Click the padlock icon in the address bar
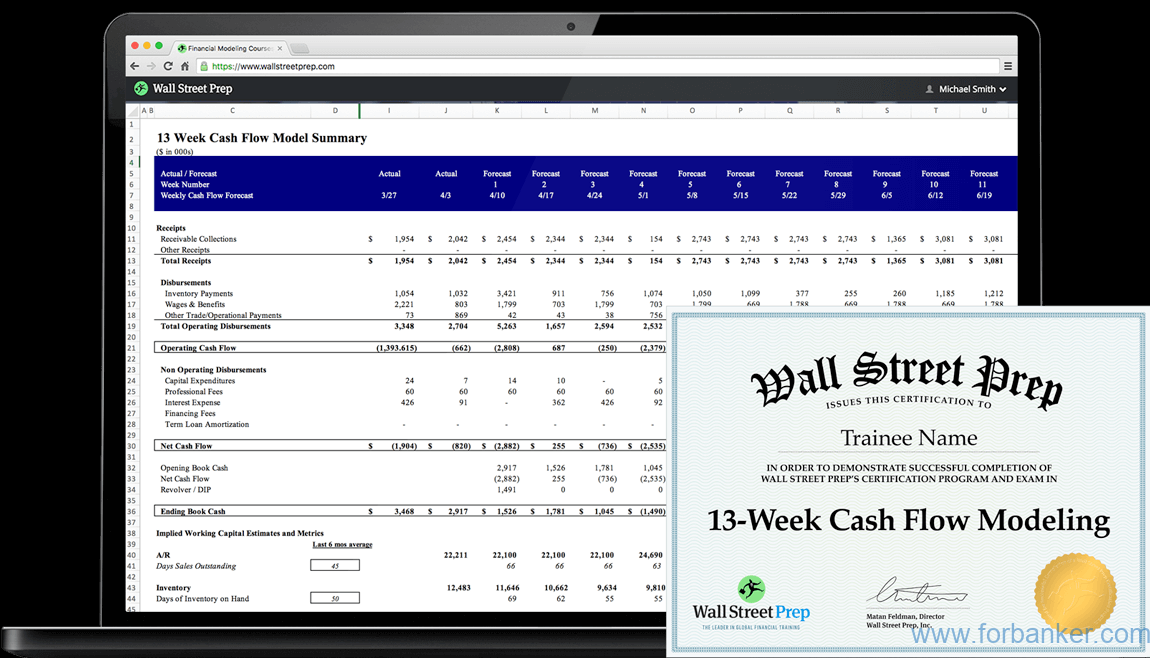1150x658 pixels. (x=203, y=65)
